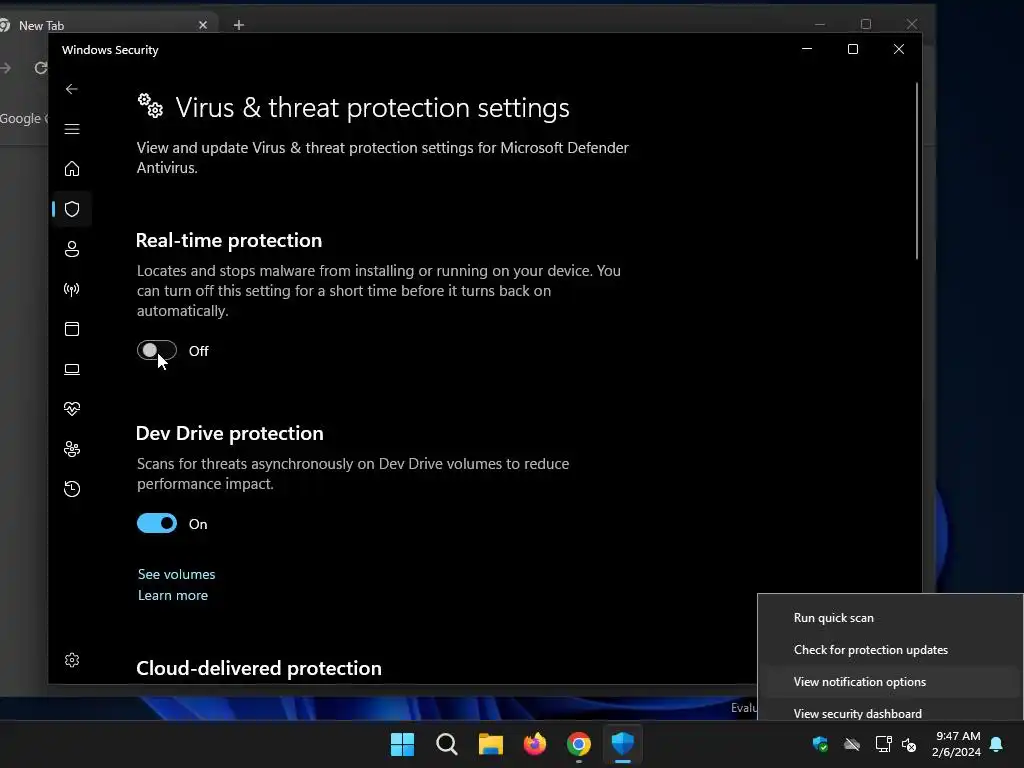Open Protection history clock icon

point(72,489)
